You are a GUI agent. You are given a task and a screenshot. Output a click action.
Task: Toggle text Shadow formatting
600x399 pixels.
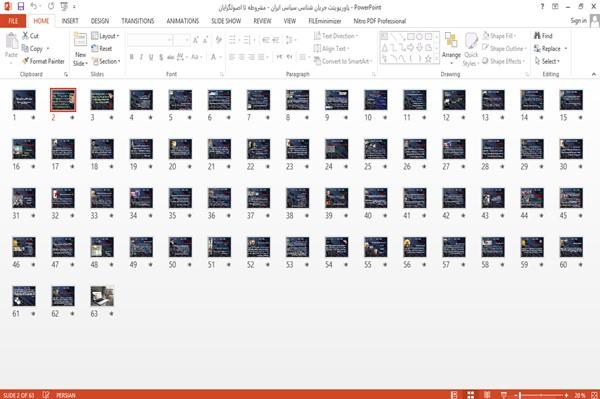(x=161, y=57)
